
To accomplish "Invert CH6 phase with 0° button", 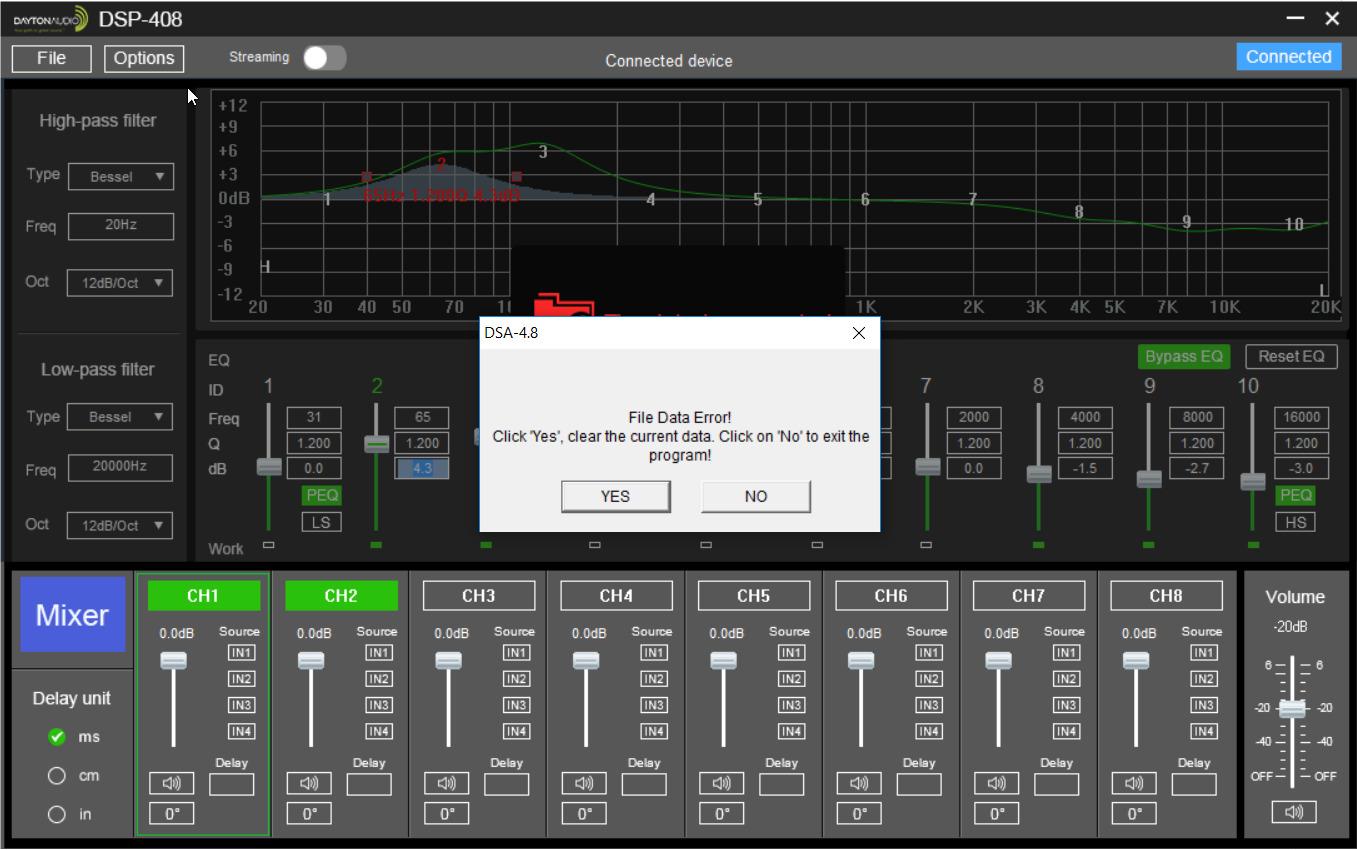I will (860, 814).
